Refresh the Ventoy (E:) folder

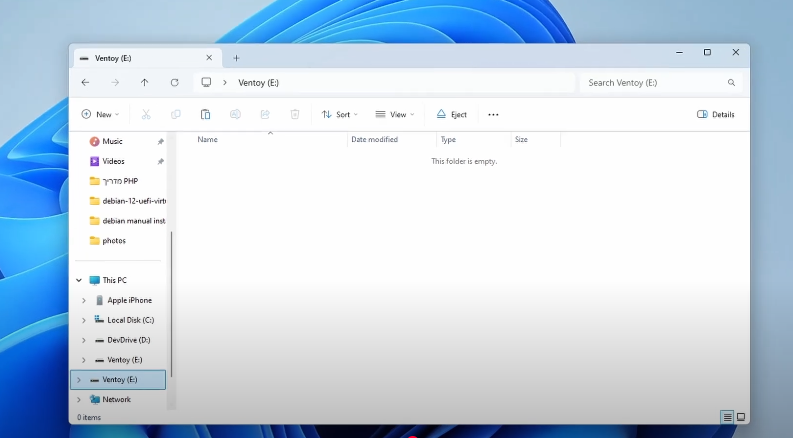[x=174, y=82]
